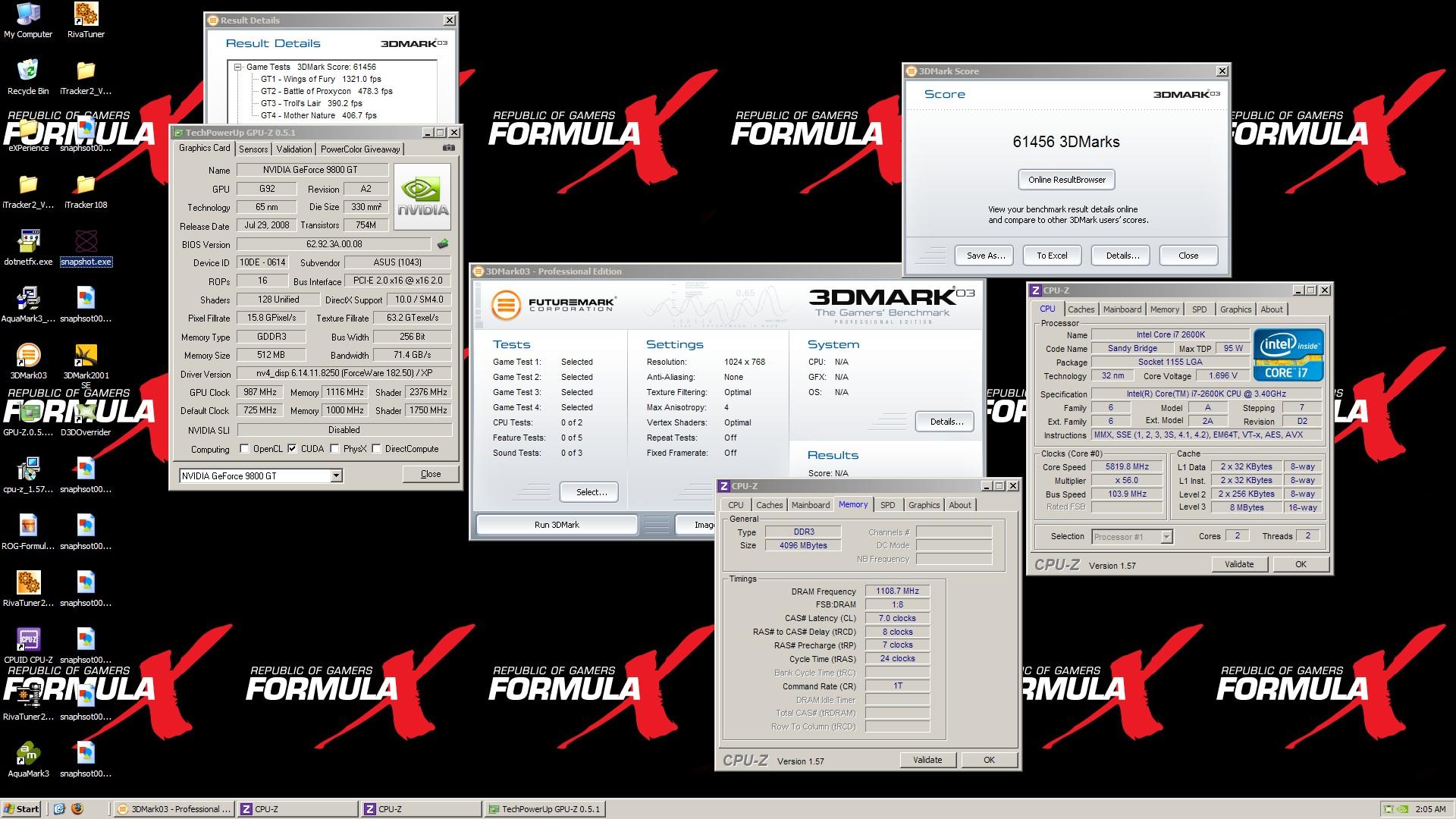Screen dimensions: 1456x819
Task: Enable the PhysX checkbox in GPU-Z
Action: (x=334, y=449)
